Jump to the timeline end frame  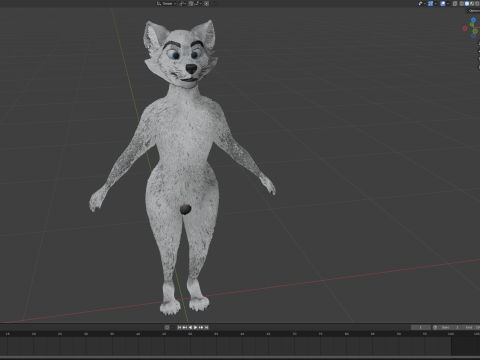pyautogui.click(x=206, y=327)
